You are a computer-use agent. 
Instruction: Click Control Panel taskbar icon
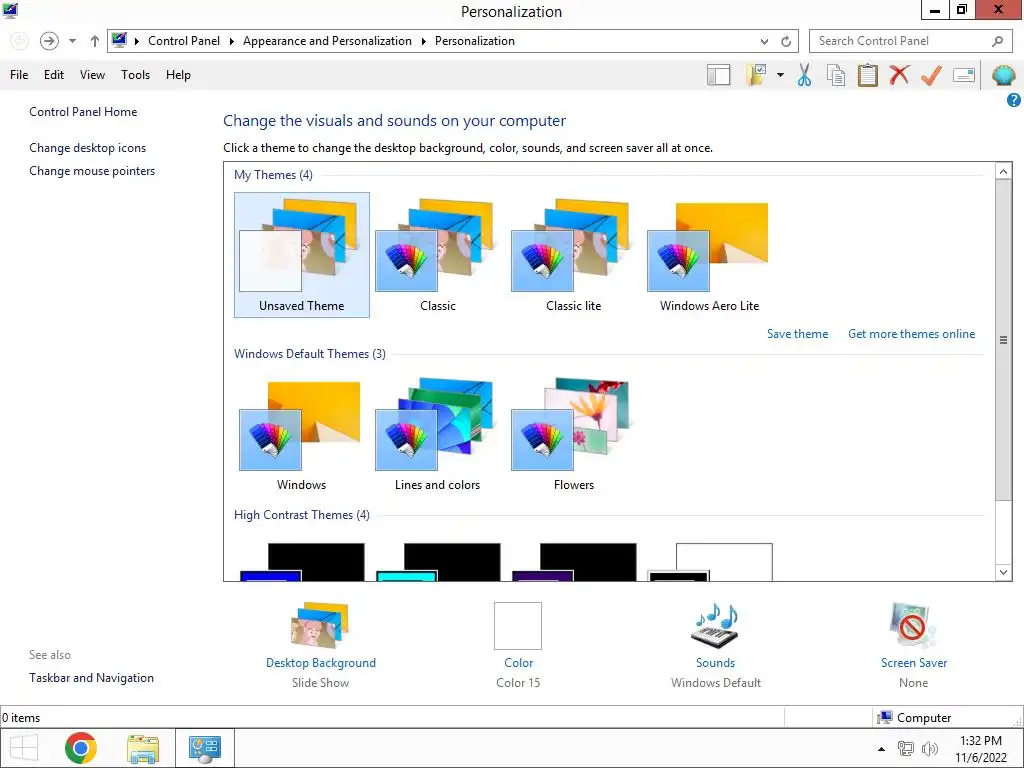pos(204,748)
